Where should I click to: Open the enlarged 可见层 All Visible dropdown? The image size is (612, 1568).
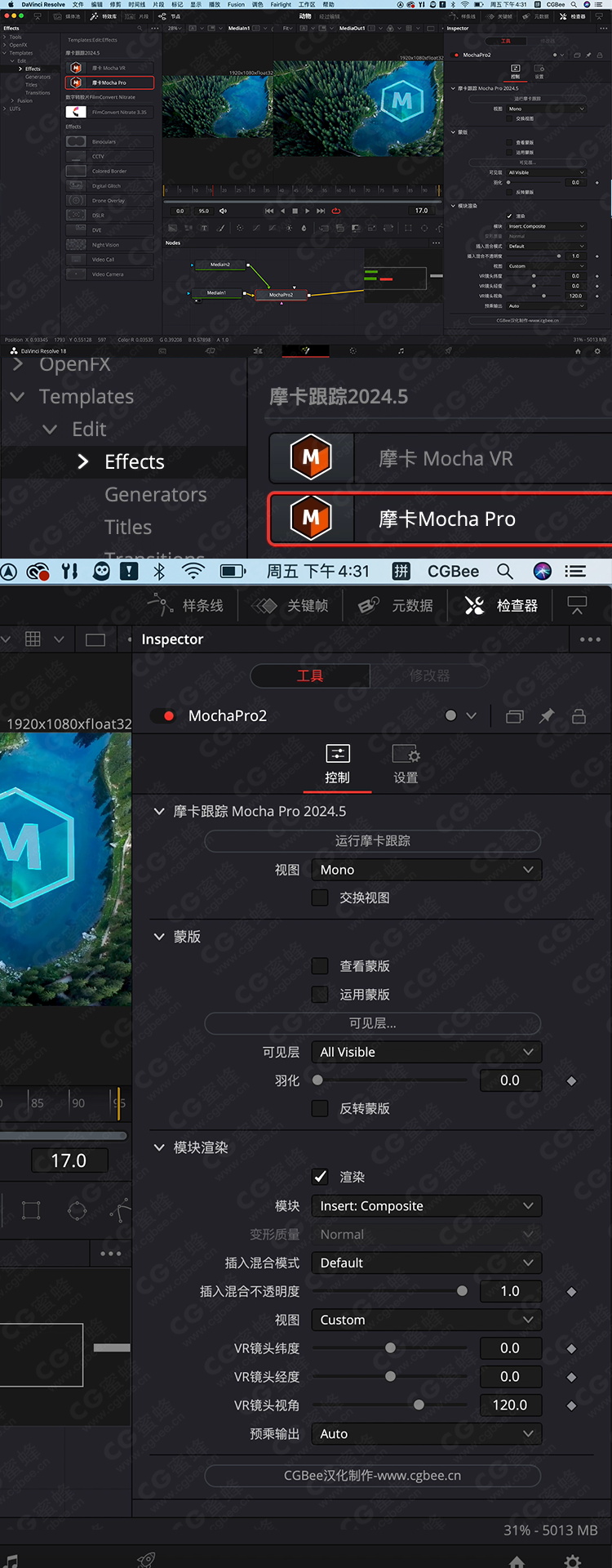click(427, 1052)
